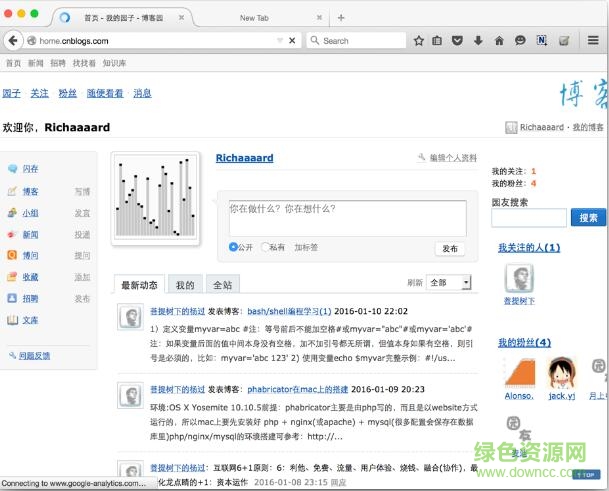Select the 公开 radio button
This screenshot has width=609, height=491.
[234, 247]
